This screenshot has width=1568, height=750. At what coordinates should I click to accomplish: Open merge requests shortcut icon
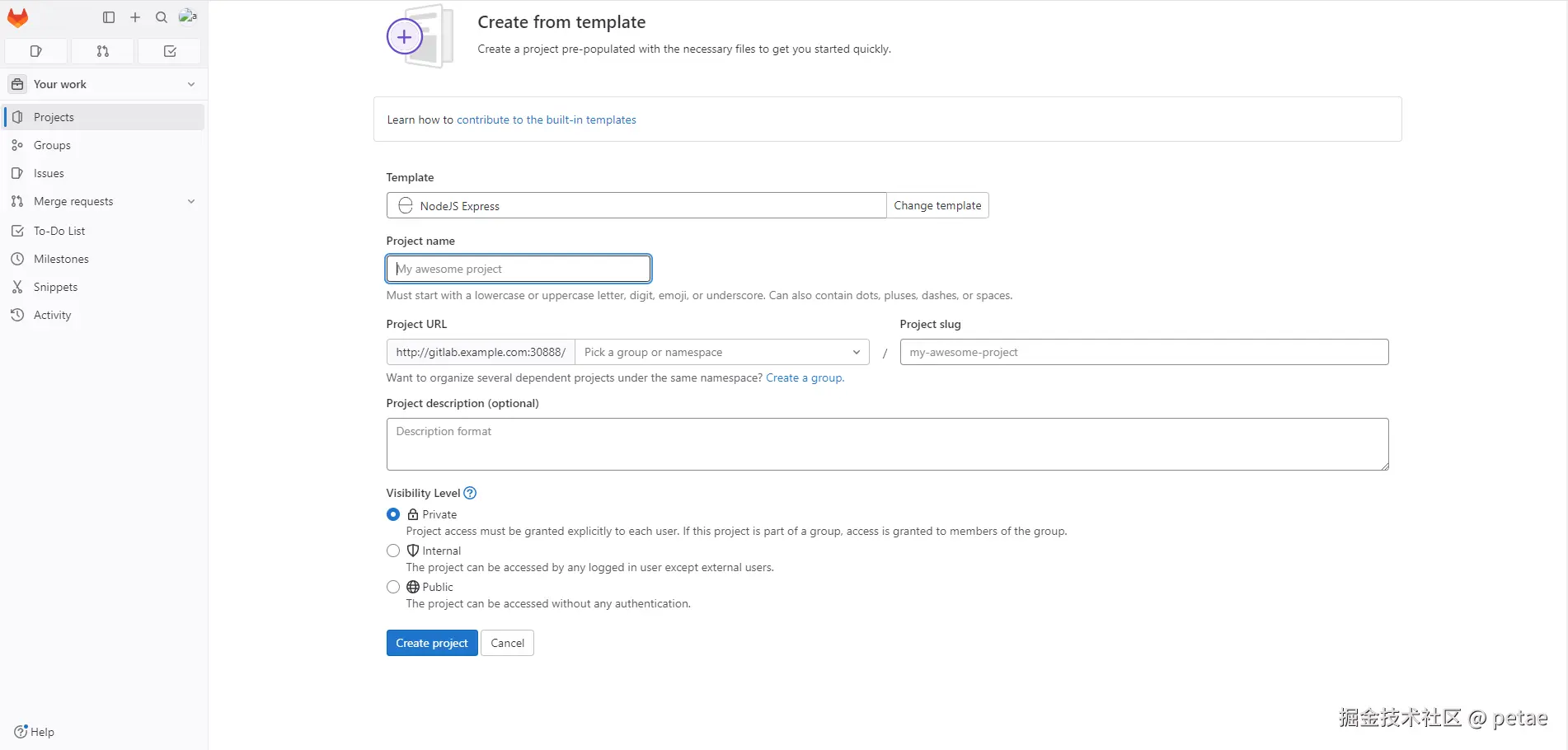point(103,51)
